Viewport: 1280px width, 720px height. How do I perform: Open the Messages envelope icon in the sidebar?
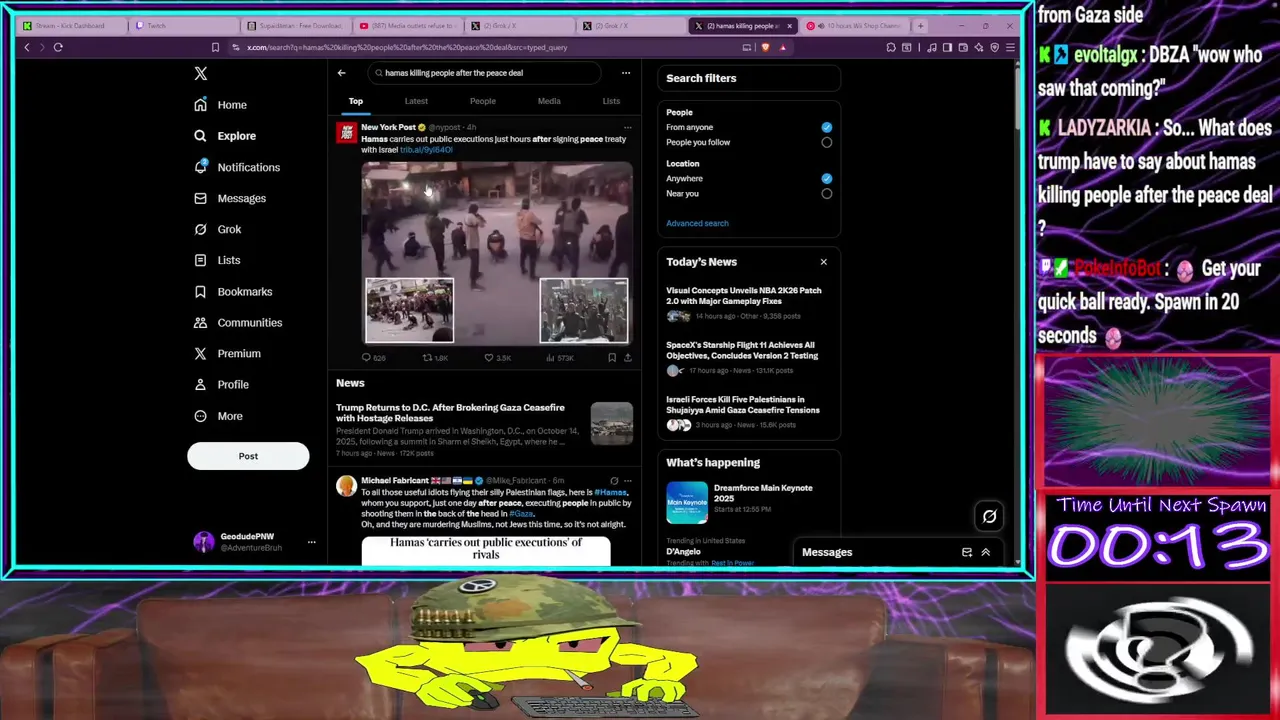tap(201, 198)
